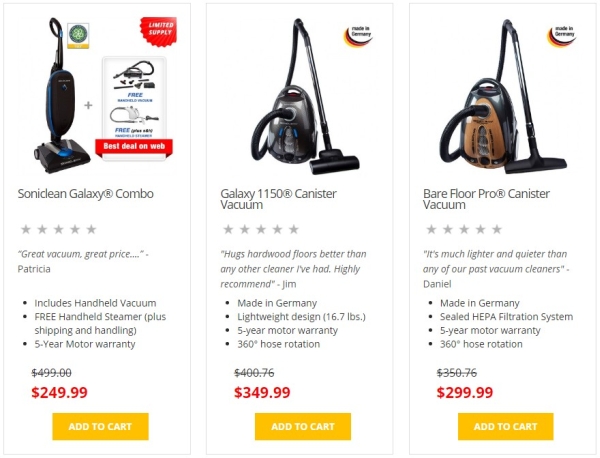The image size is (600, 458).
Task: Click the Limited Supply red badge
Action: pyautogui.click(x=158, y=31)
